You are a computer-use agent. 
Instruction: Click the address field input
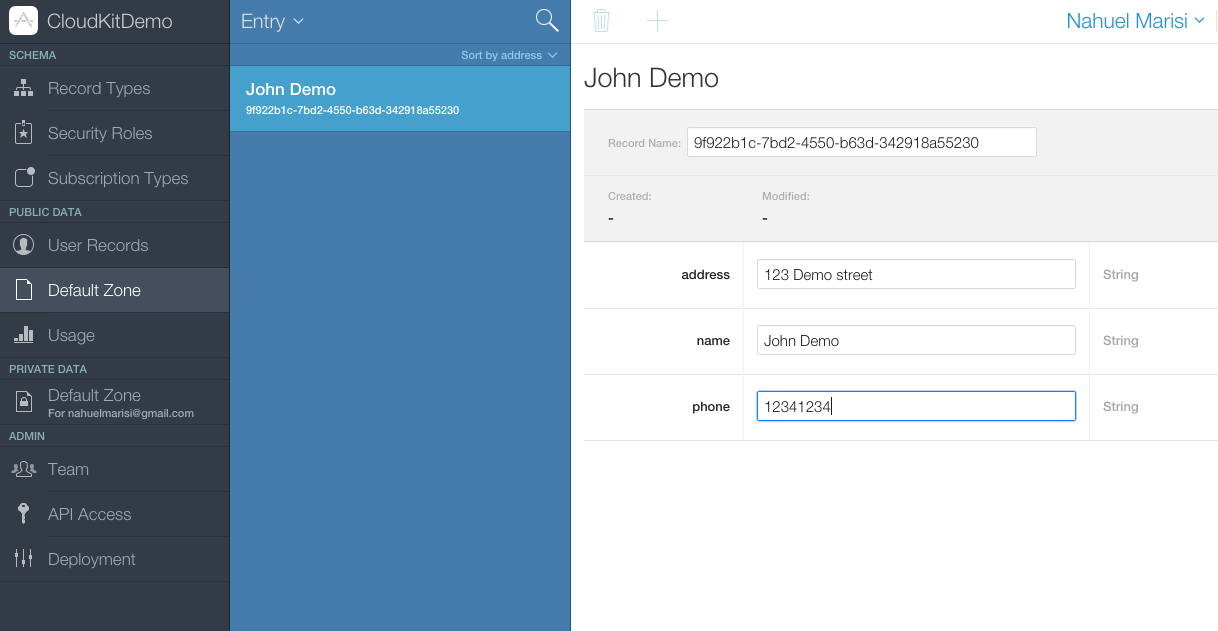pos(916,274)
